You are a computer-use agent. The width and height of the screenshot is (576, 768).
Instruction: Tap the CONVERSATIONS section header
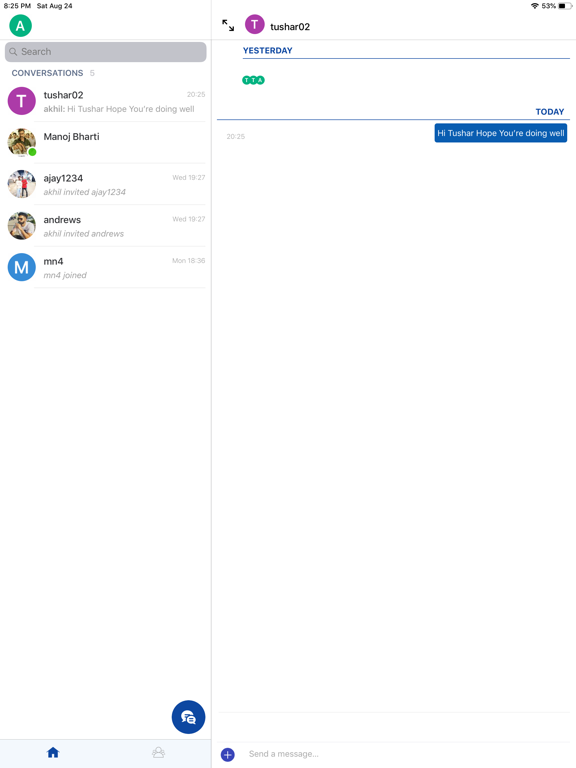[x=48, y=73]
